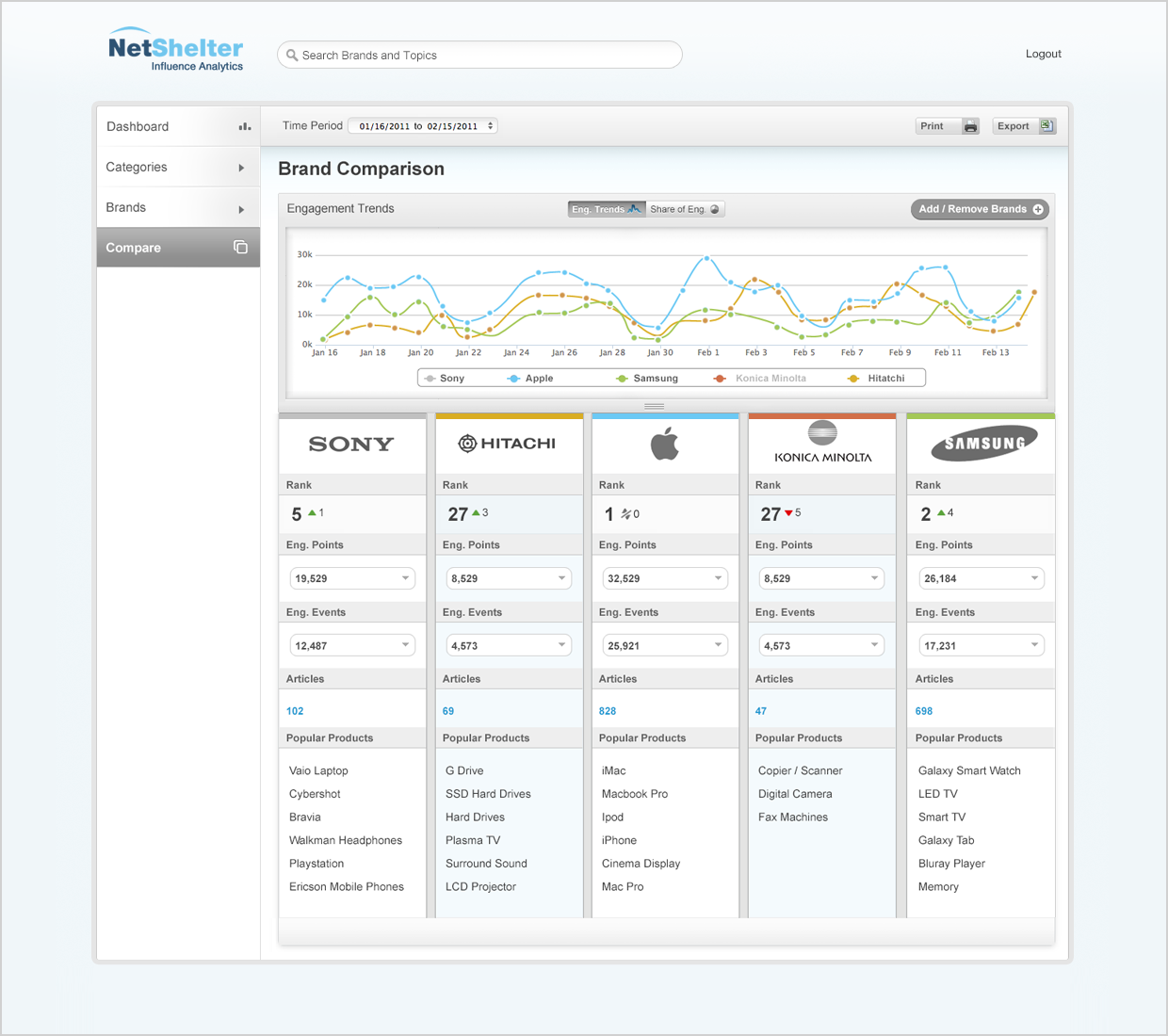Switch to Eng. Trends chart view
Image resolution: width=1168 pixels, height=1036 pixels.
tap(607, 209)
